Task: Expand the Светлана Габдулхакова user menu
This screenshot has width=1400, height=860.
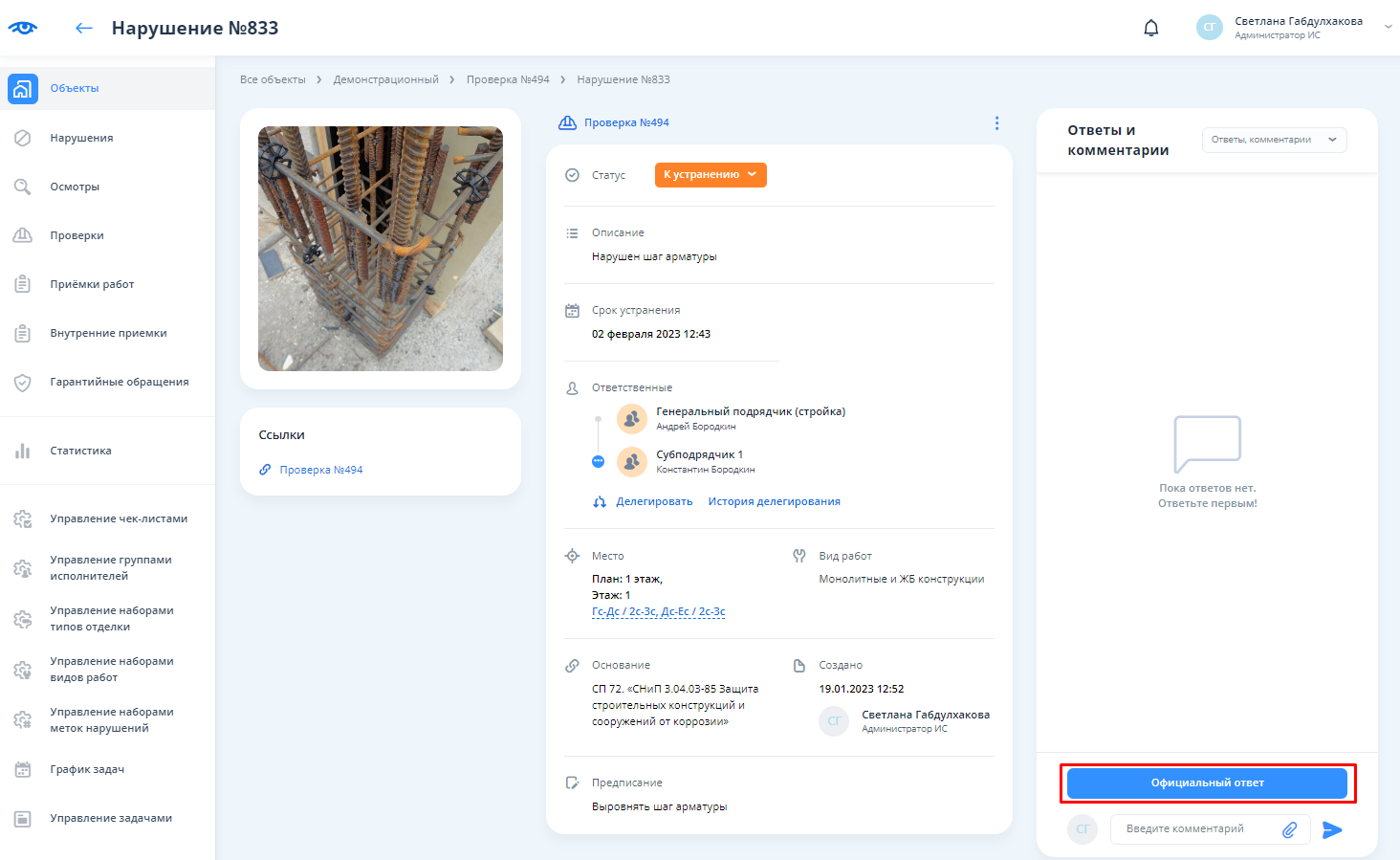Action: pyautogui.click(x=1388, y=27)
